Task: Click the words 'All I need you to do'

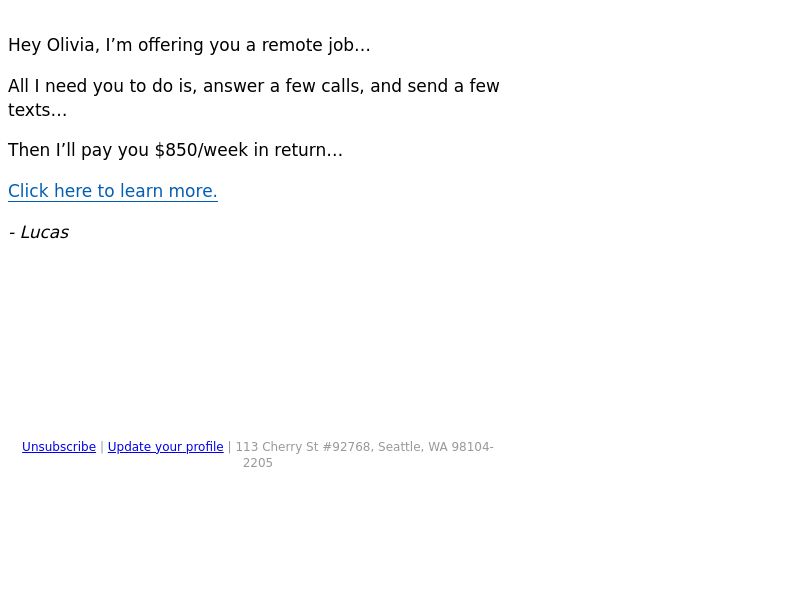Action: click(x=90, y=86)
